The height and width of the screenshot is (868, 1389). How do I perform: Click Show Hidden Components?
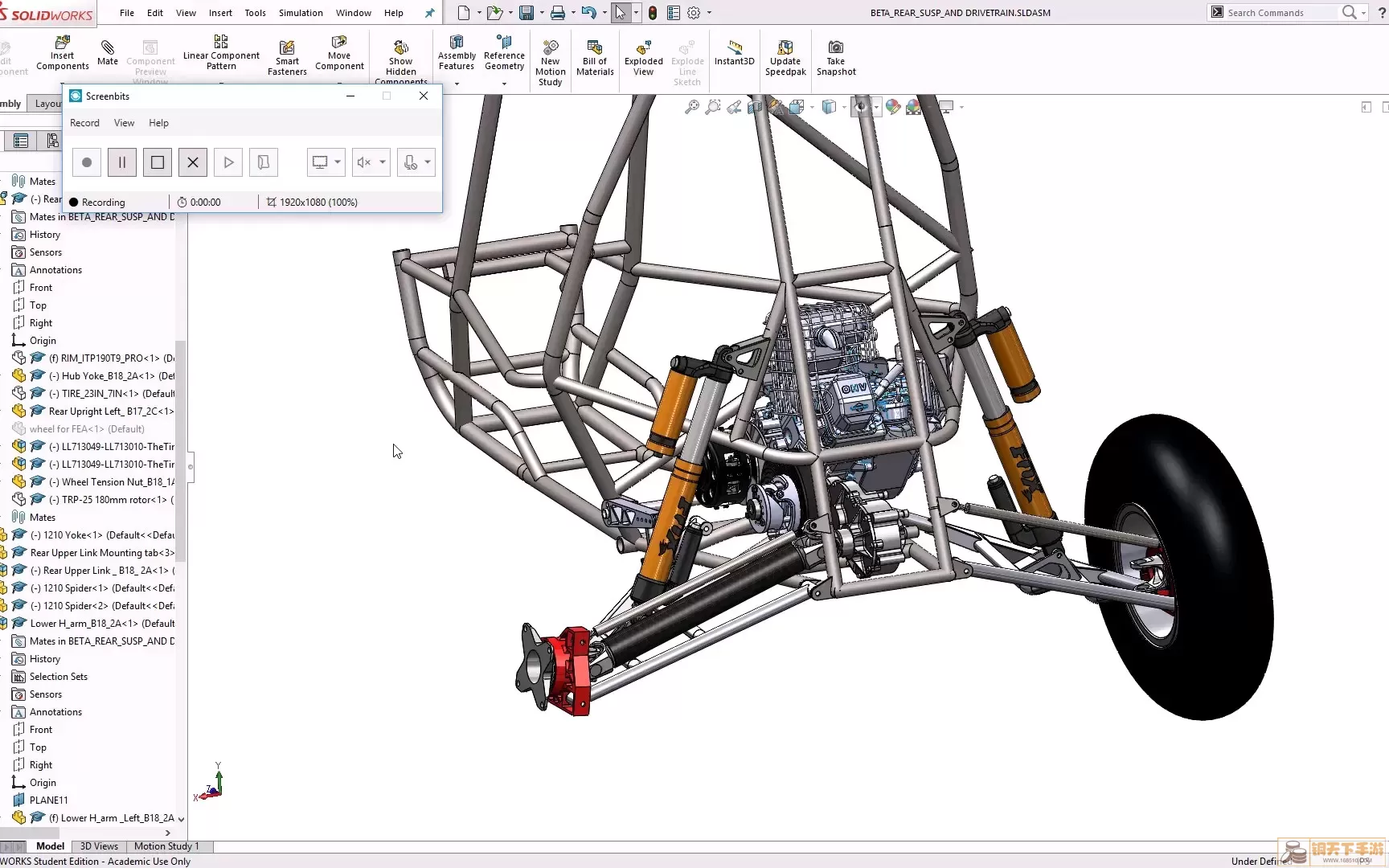(400, 61)
